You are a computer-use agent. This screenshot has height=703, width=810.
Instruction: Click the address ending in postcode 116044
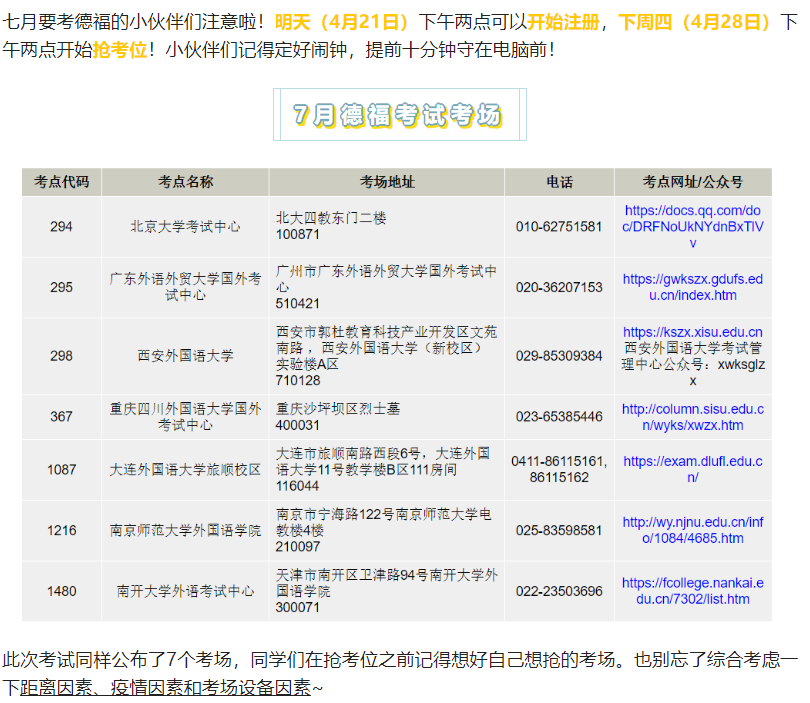[383, 470]
